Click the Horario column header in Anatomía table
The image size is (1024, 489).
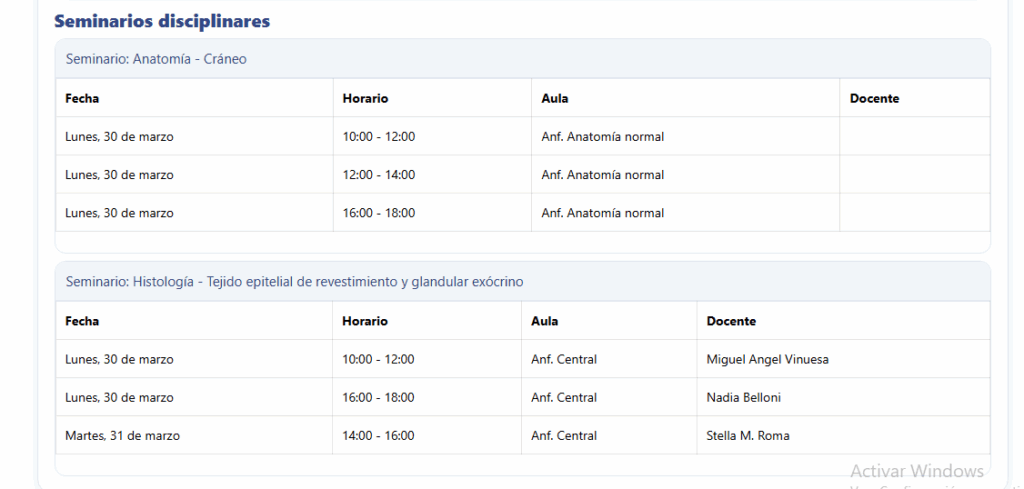(x=365, y=98)
